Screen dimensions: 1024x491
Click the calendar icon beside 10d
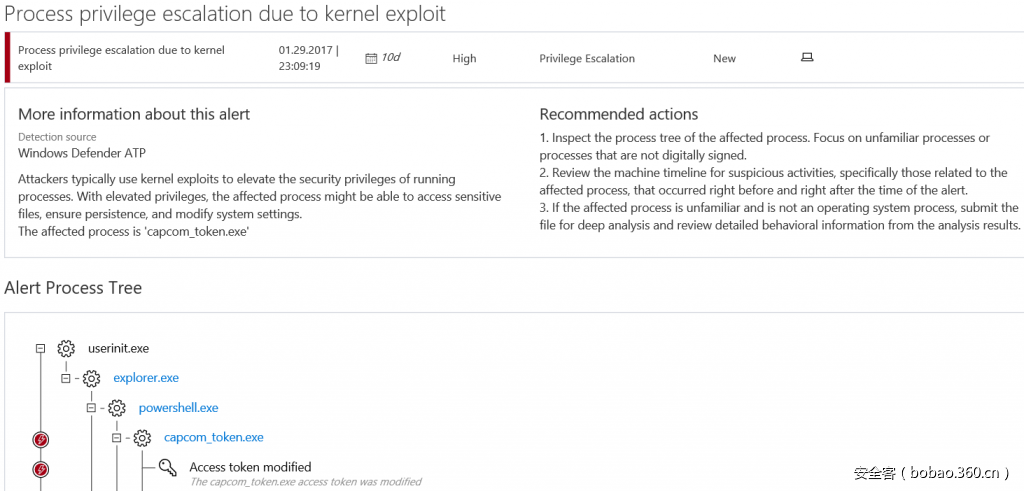coord(371,58)
